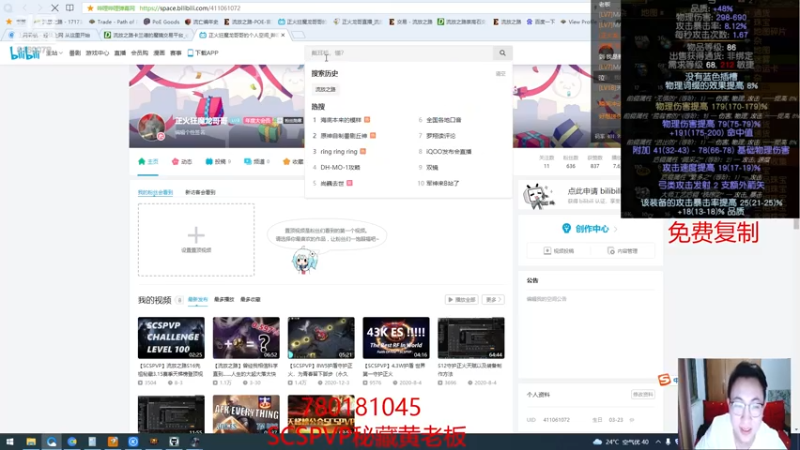Click the home icon of the 主页 tab

point(142,161)
